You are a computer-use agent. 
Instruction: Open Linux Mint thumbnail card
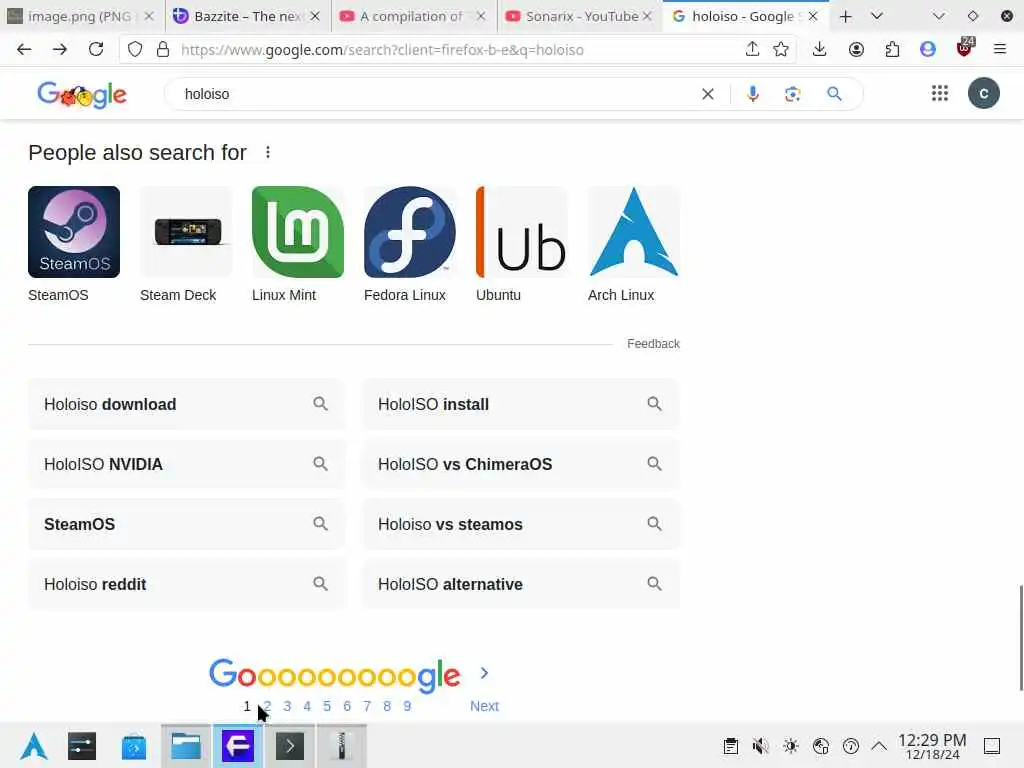pyautogui.click(x=298, y=244)
